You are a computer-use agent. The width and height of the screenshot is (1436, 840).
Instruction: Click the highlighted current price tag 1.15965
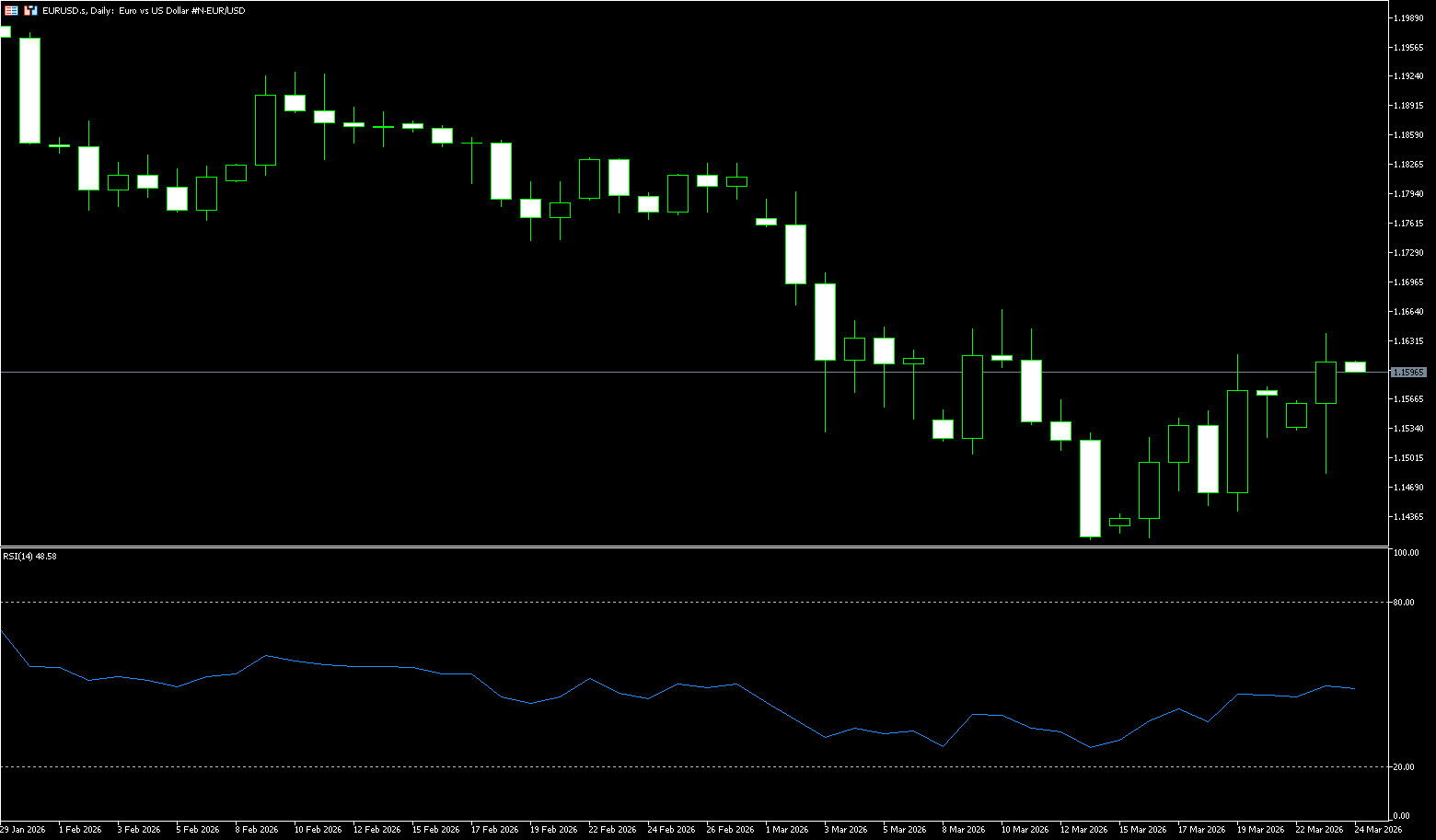click(1408, 372)
